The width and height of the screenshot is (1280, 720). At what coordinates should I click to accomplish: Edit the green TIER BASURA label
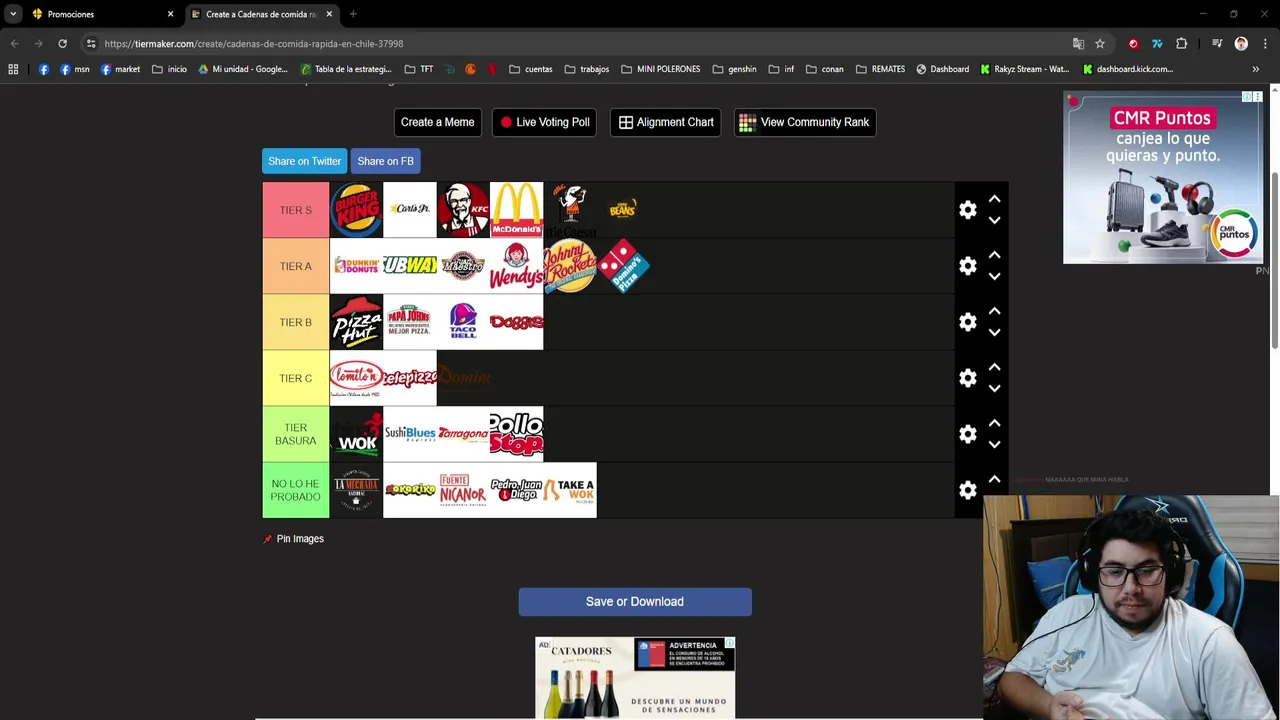click(296, 434)
